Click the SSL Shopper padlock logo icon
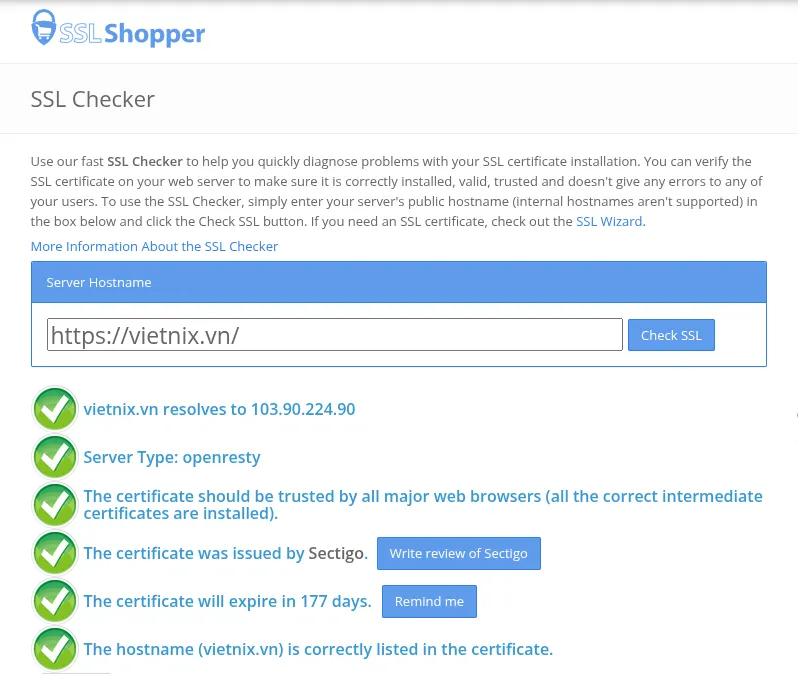Viewport: 798px width, 674px height. 43,27
